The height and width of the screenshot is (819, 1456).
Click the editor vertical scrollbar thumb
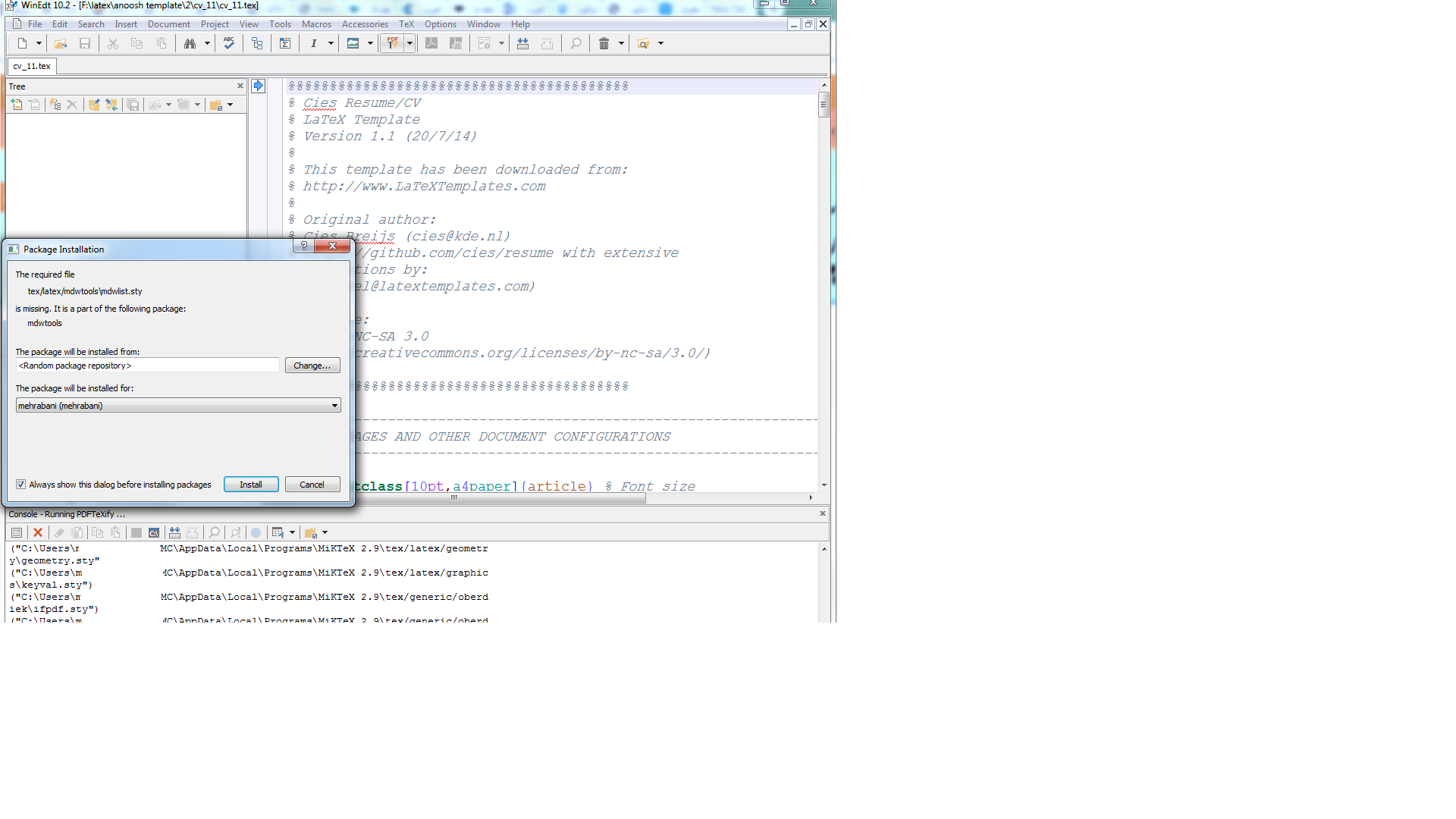[824, 105]
